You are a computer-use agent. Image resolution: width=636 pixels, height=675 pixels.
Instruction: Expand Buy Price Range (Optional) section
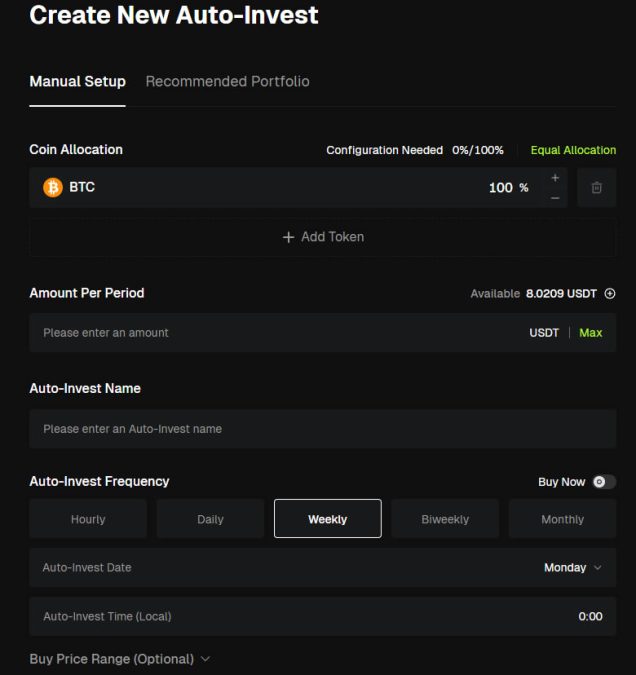coord(120,659)
